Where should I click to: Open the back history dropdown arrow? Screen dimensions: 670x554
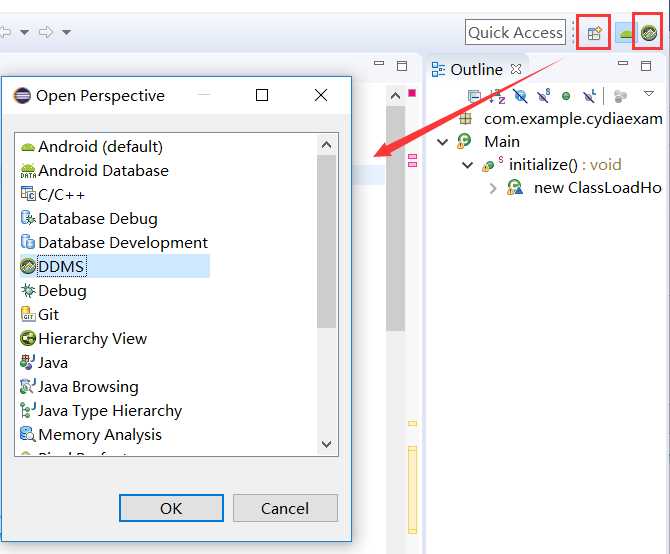click(x=25, y=32)
